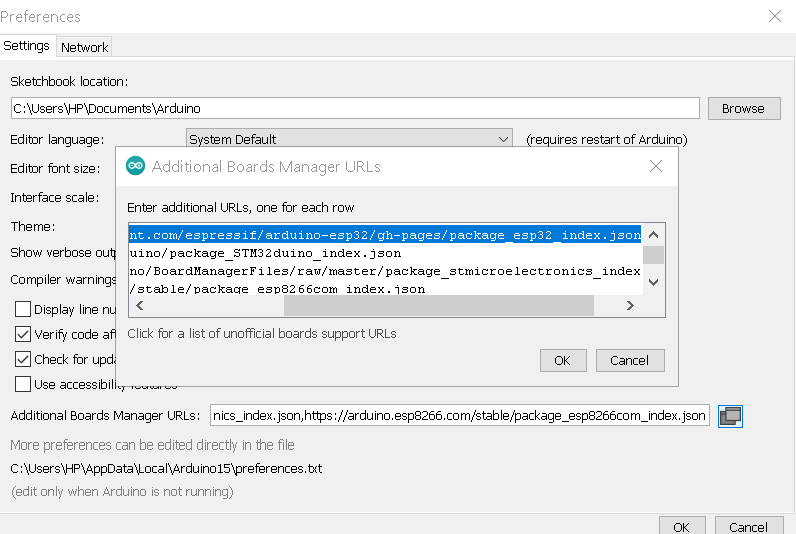Click the right arrow of the horizontal scrollbar

[x=630, y=306]
